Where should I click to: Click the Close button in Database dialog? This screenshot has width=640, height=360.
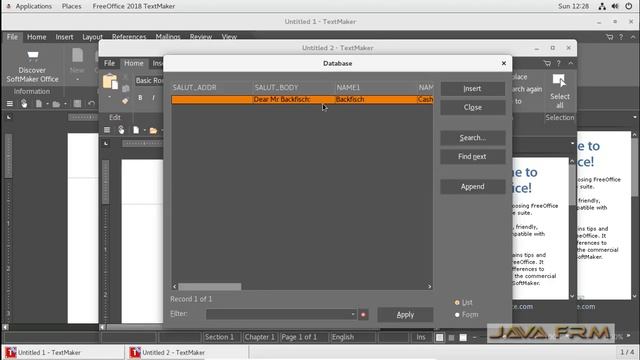pyautogui.click(x=472, y=107)
